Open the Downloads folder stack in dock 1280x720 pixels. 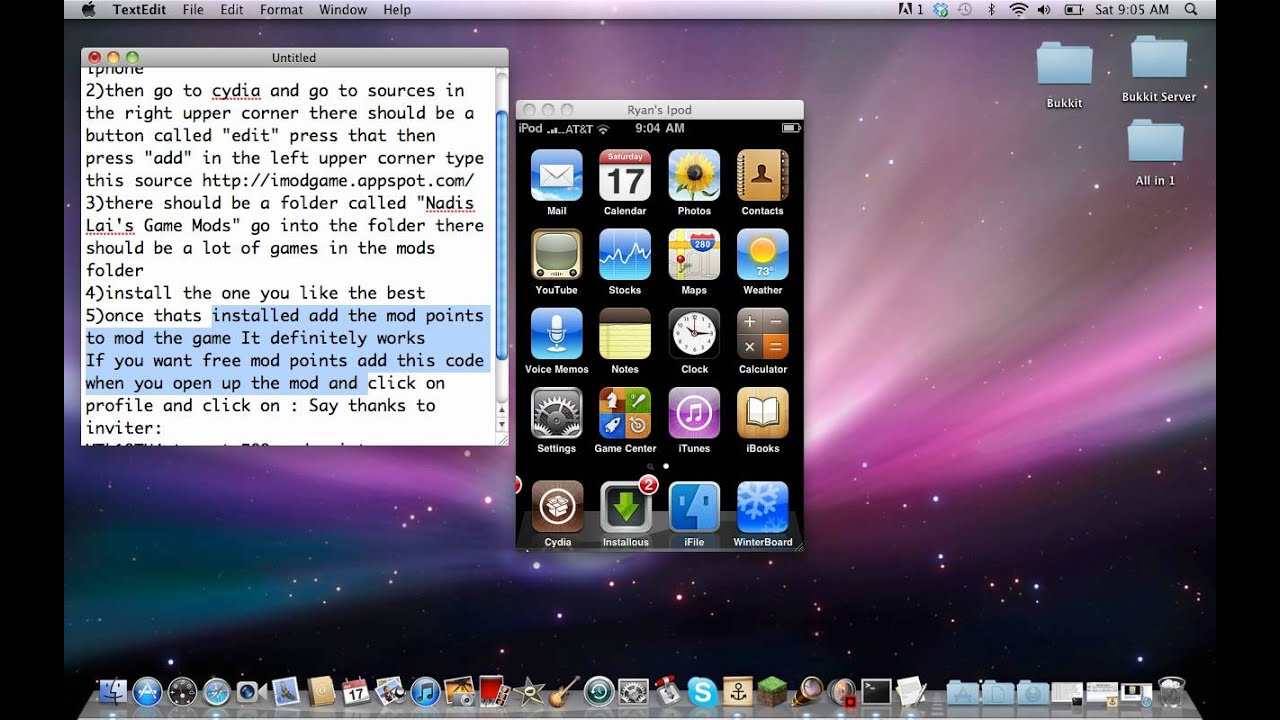(x=1032, y=692)
